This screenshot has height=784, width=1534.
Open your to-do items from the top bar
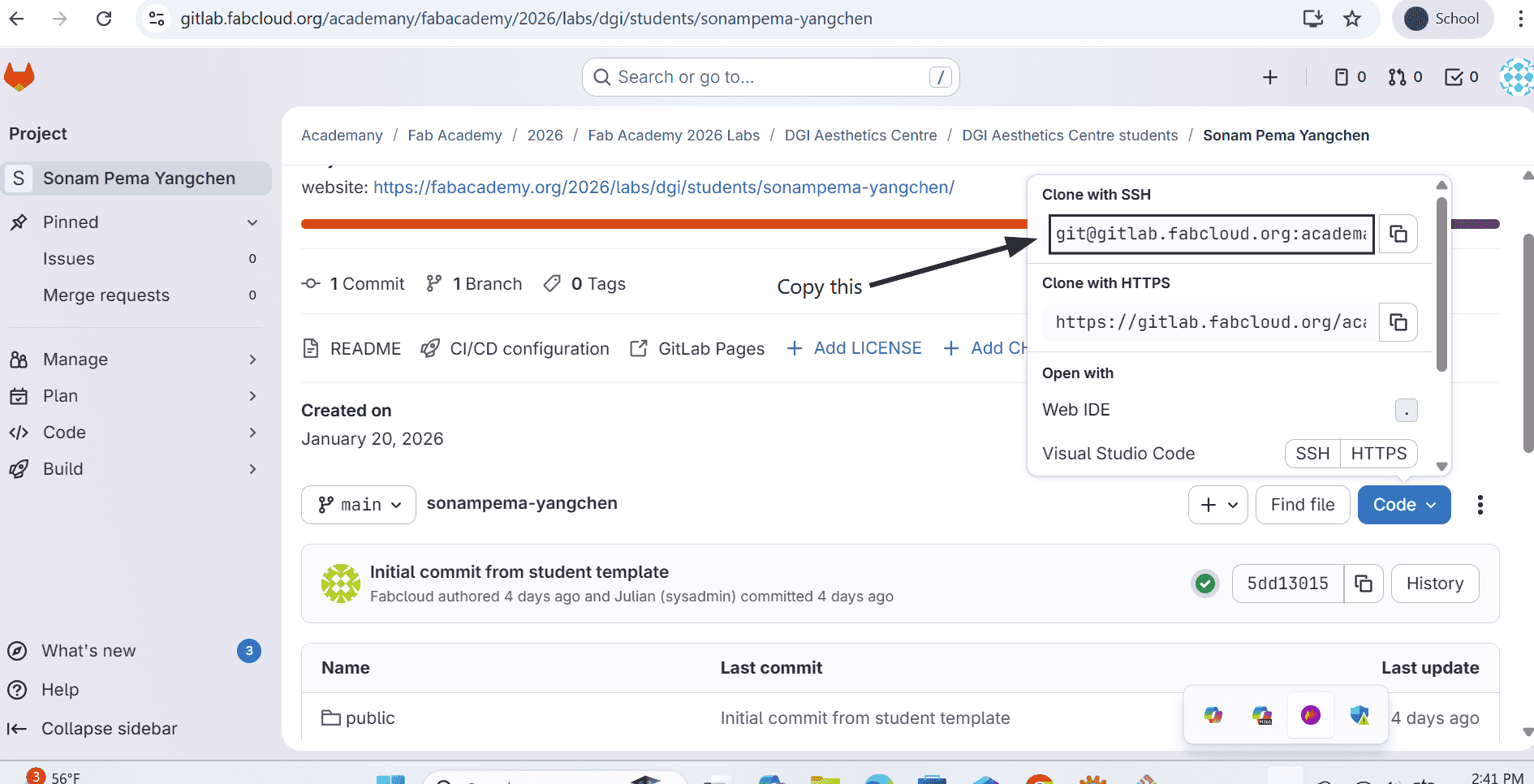coord(1460,76)
